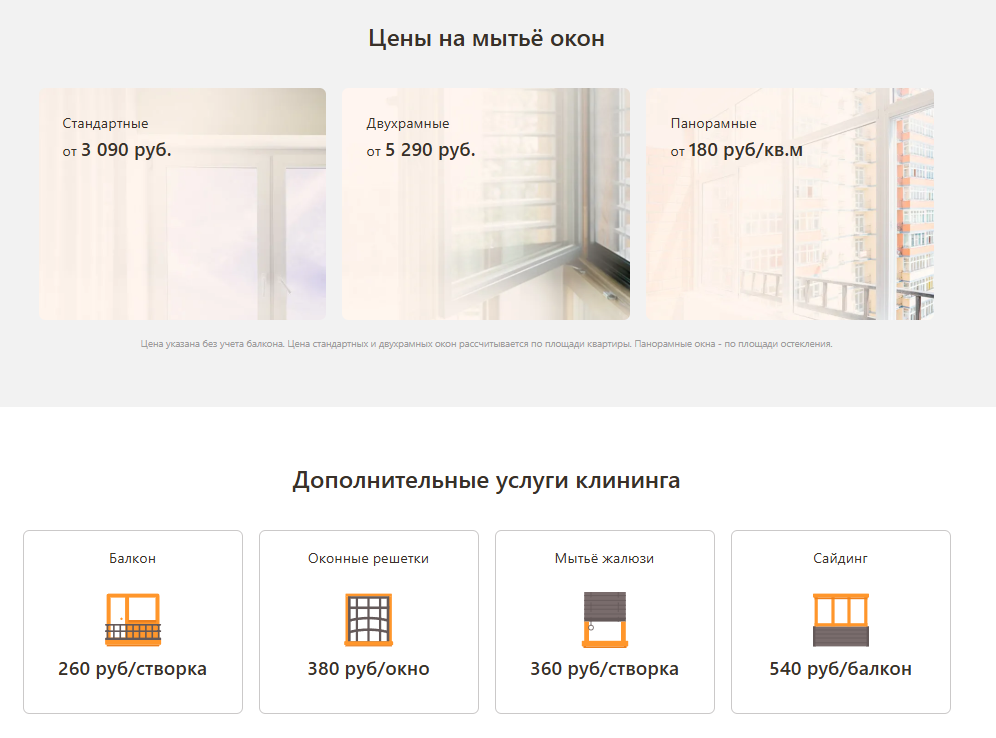996x738 pixels.
Task: Click the от 3 090 руб. price text
Action: tap(117, 150)
